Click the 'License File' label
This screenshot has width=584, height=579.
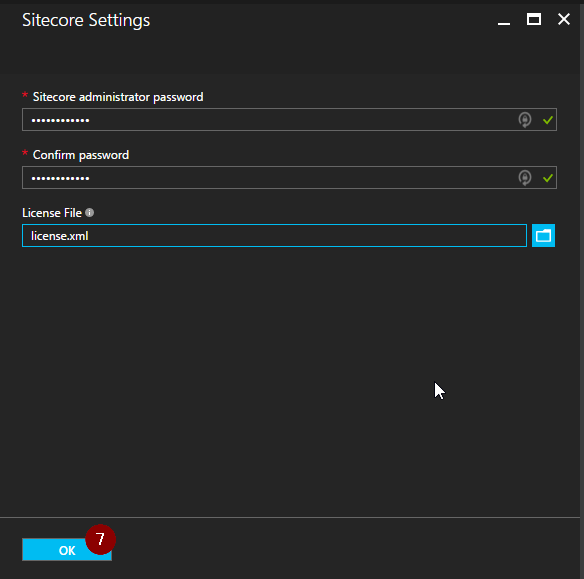(52, 213)
